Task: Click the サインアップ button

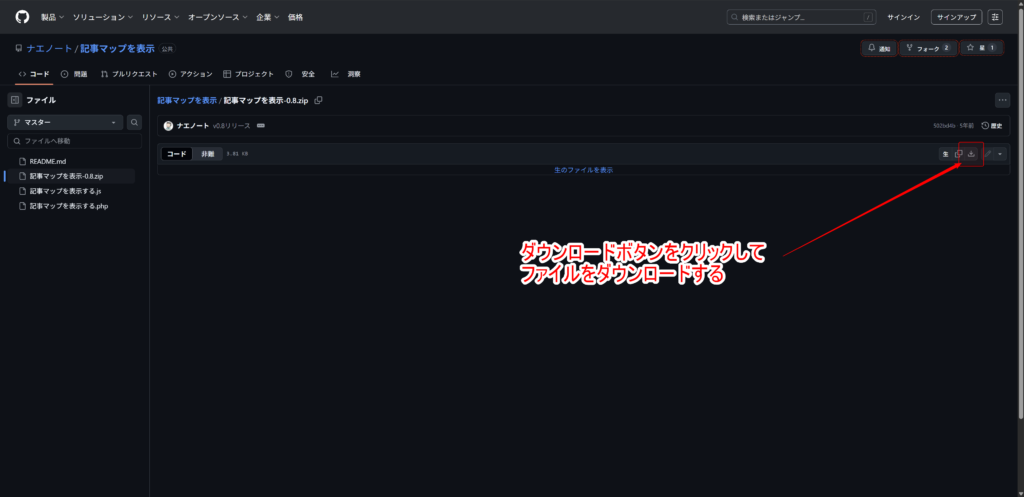Action: 956,17
